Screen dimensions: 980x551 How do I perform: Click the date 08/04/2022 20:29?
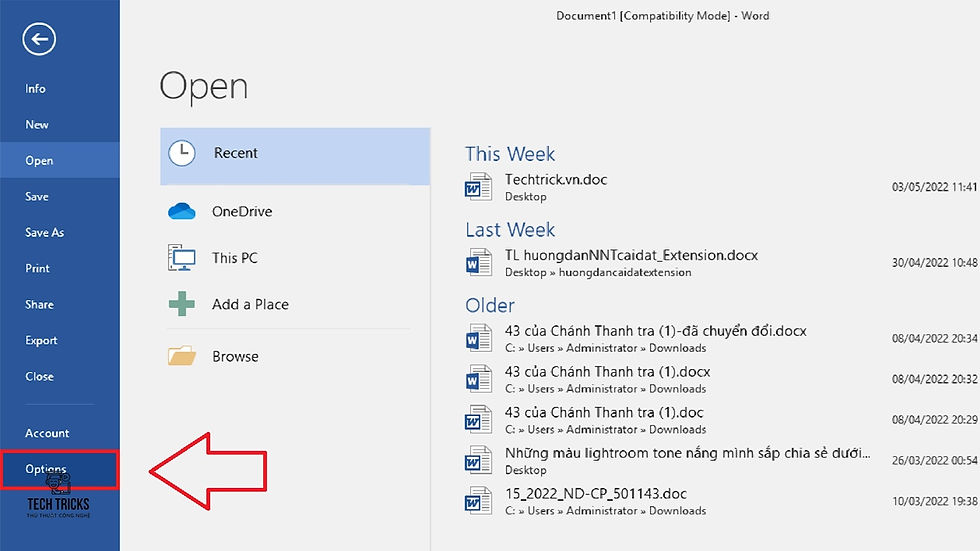[934, 420]
